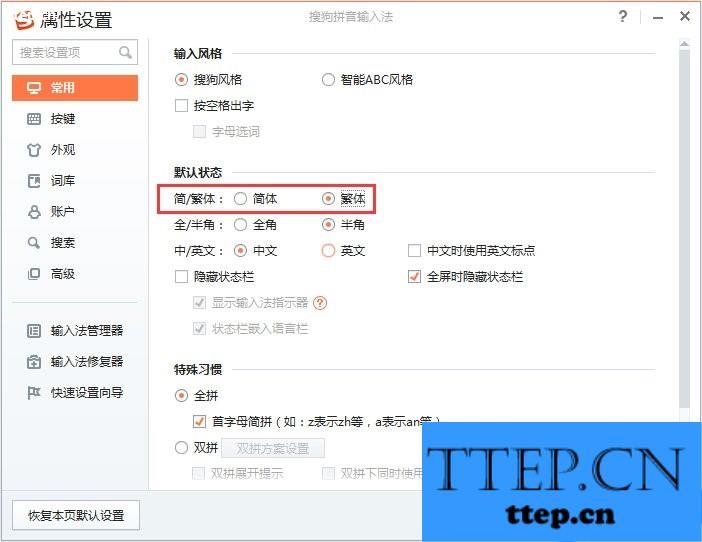
Task: Click 恢复本页默认设置 button
Action: tap(76, 515)
